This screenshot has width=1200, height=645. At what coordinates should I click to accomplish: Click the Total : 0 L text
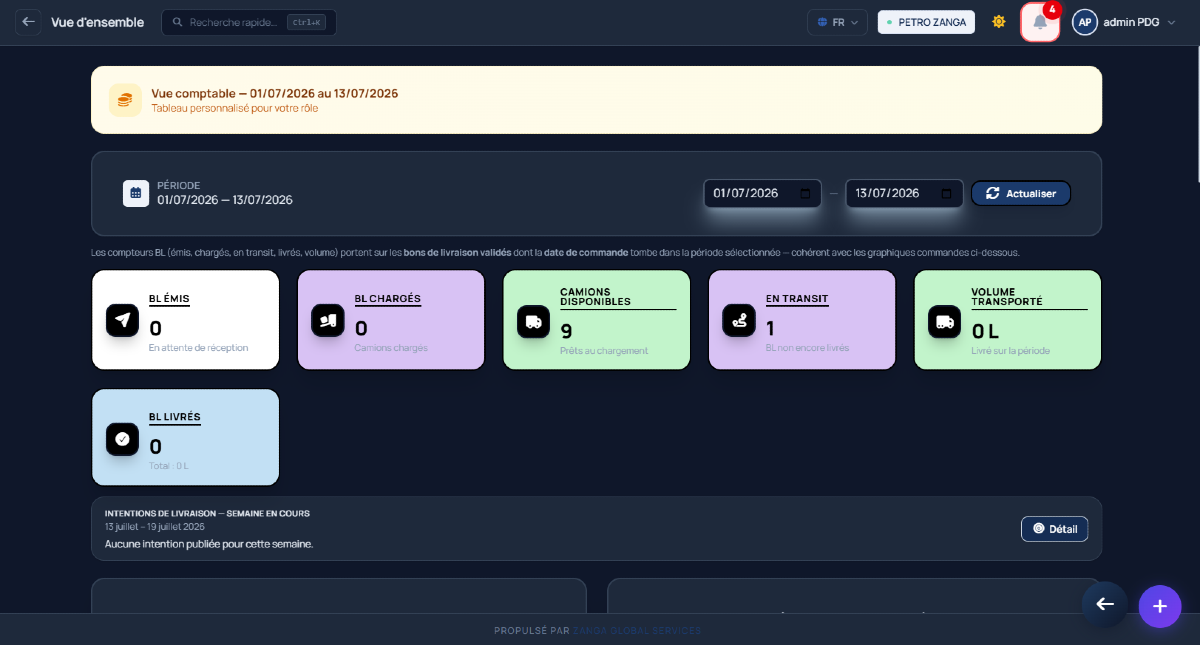click(x=169, y=466)
